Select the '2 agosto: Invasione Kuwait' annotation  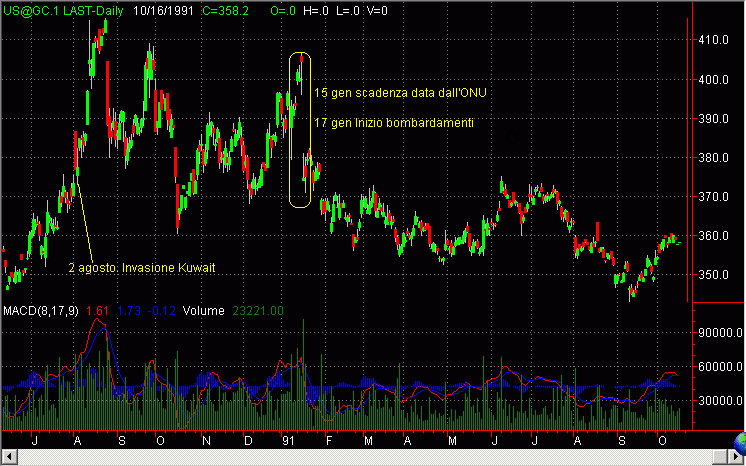coord(142,268)
